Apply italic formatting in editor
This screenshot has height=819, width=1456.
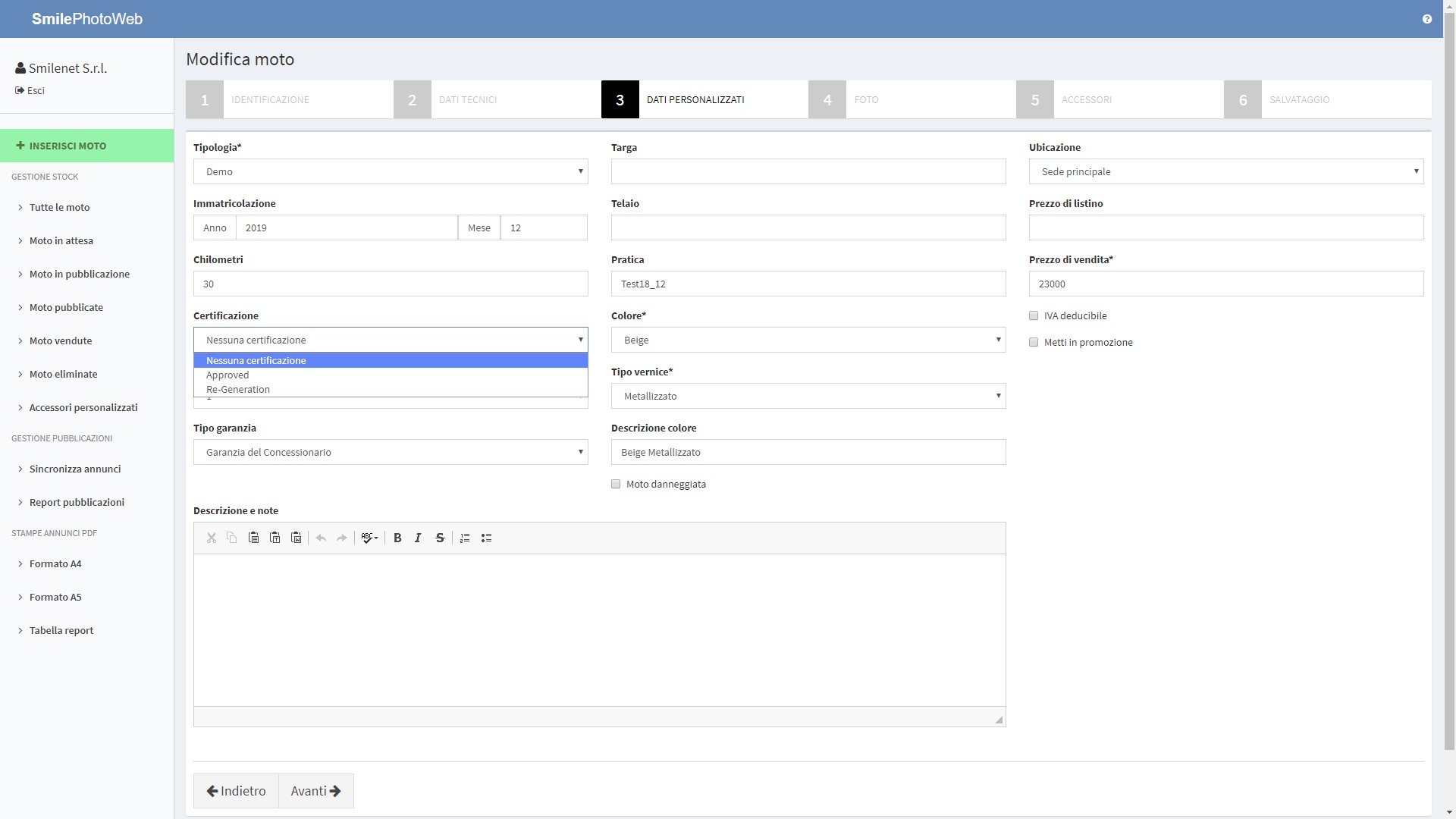(x=418, y=538)
